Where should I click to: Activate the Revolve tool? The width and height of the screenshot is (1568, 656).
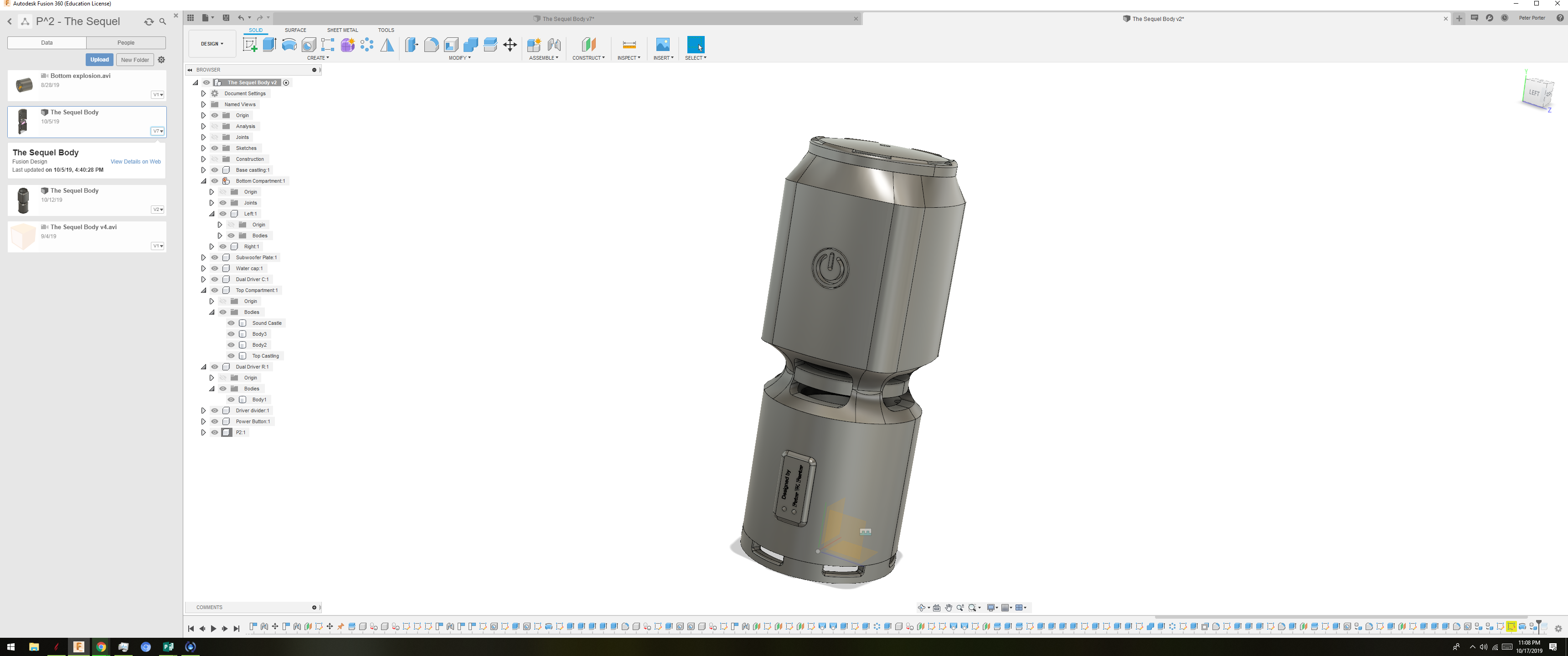point(289,44)
